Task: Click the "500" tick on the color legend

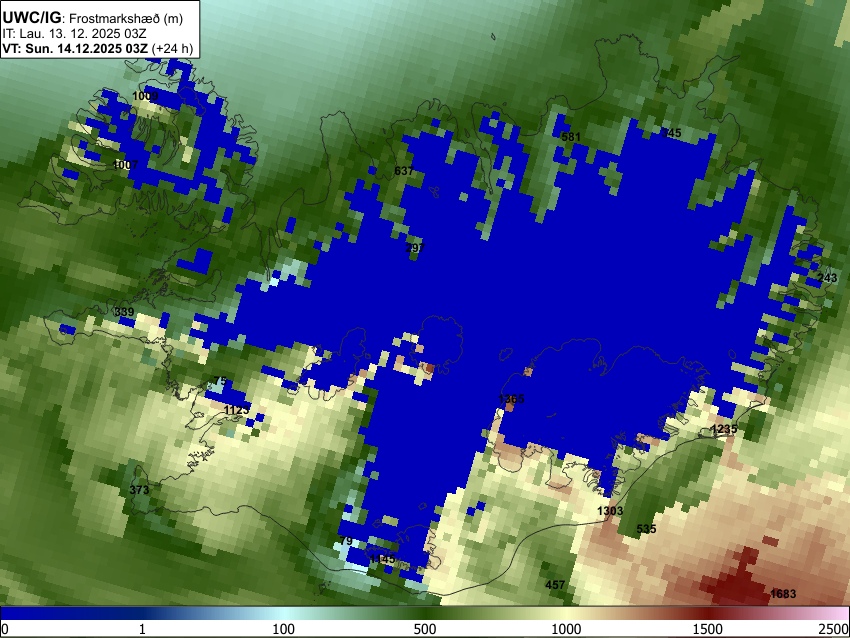Action: click(425, 629)
